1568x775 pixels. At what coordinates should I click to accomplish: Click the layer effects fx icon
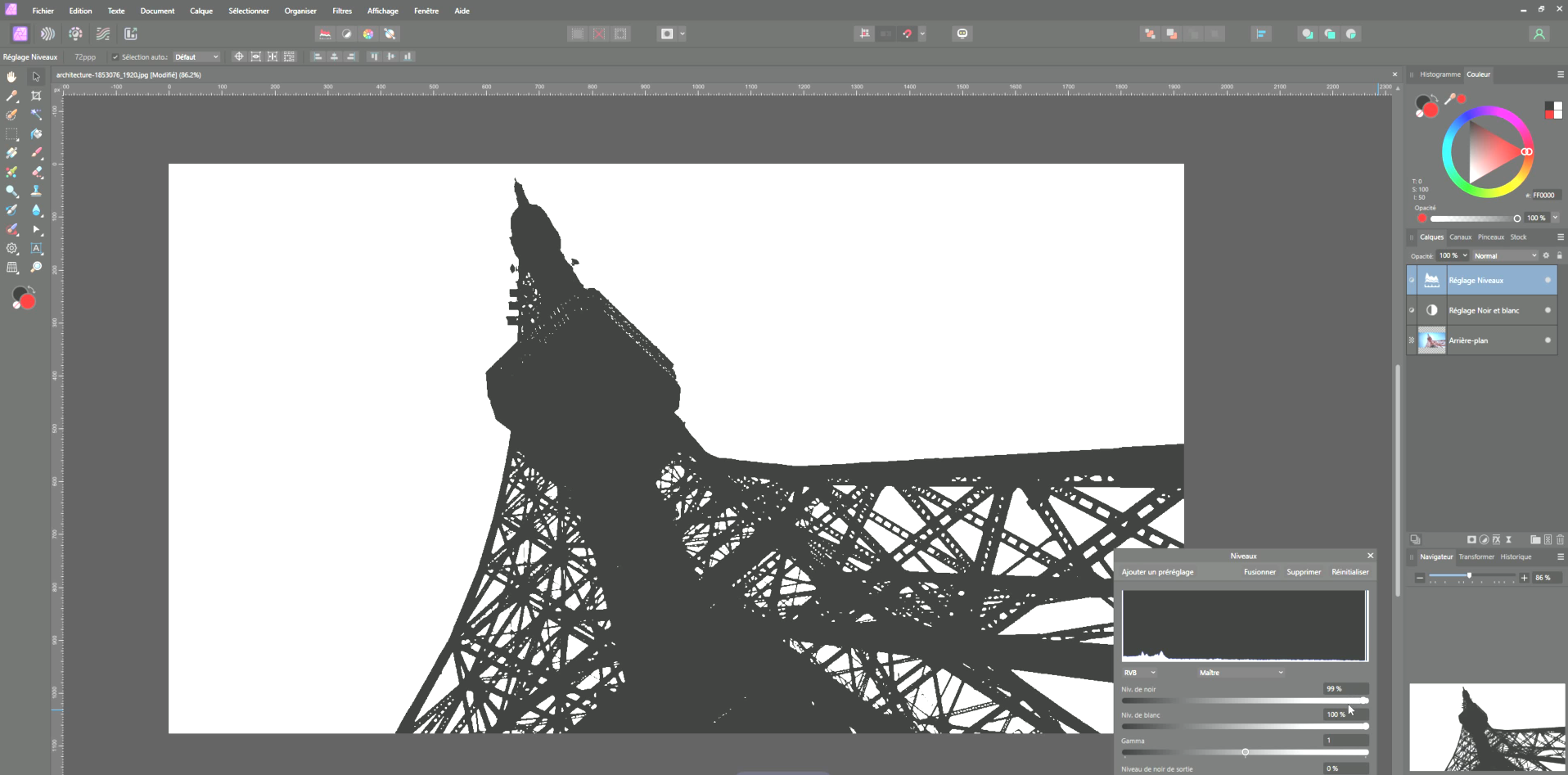(1496, 540)
